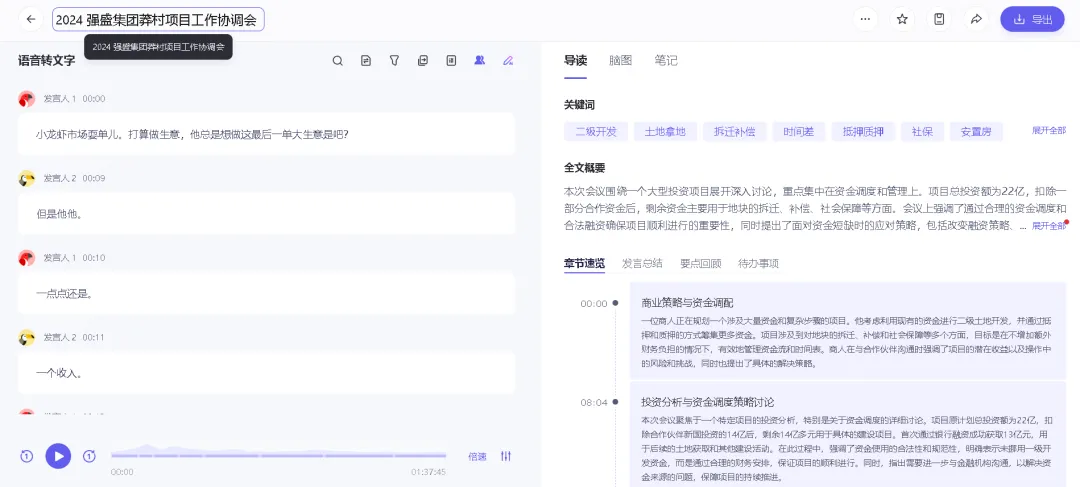Click keyword tag 时间差
1080x487 pixels.
click(799, 132)
